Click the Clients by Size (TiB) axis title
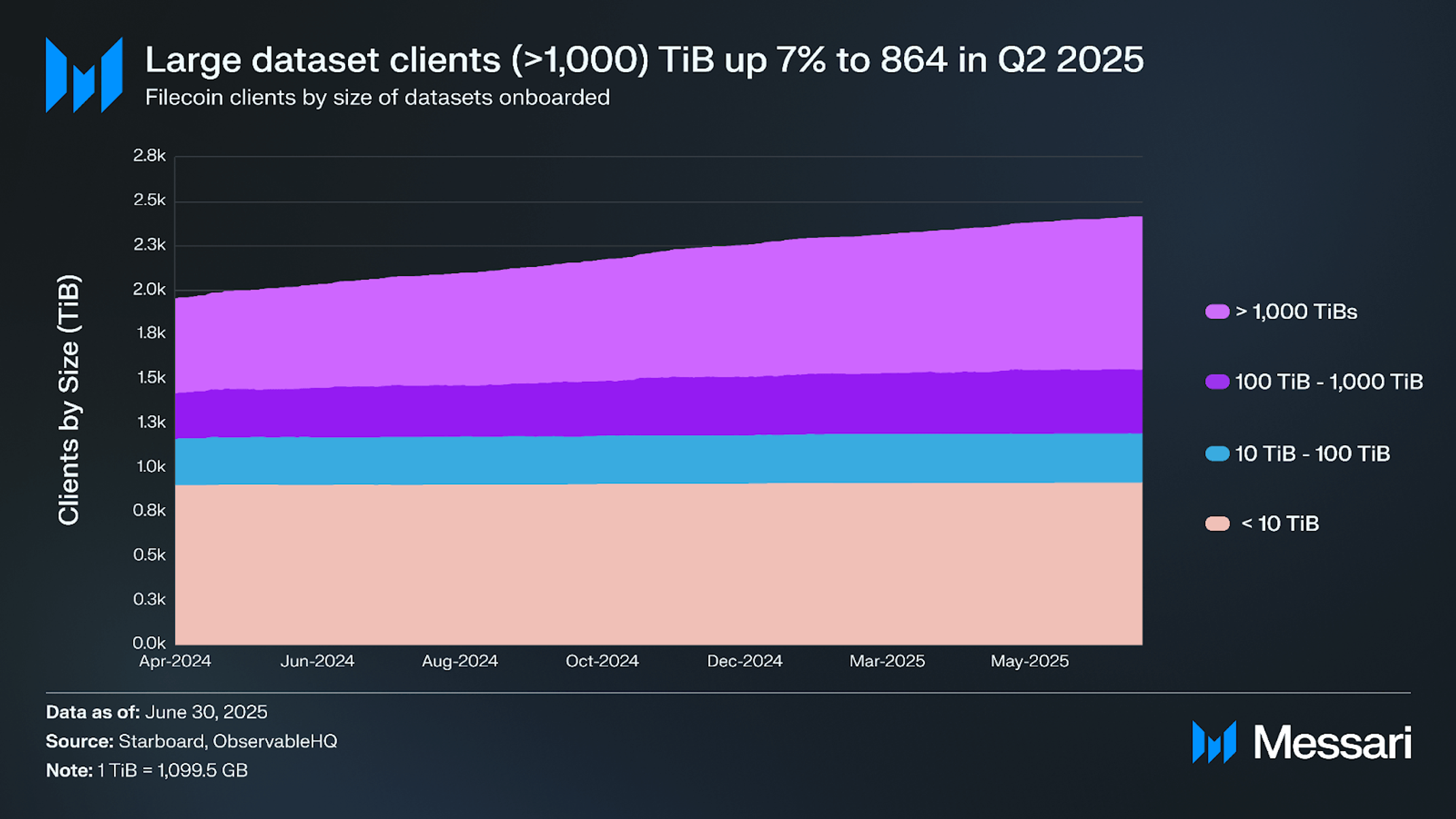Screen dimensions: 1456x819 69,400
